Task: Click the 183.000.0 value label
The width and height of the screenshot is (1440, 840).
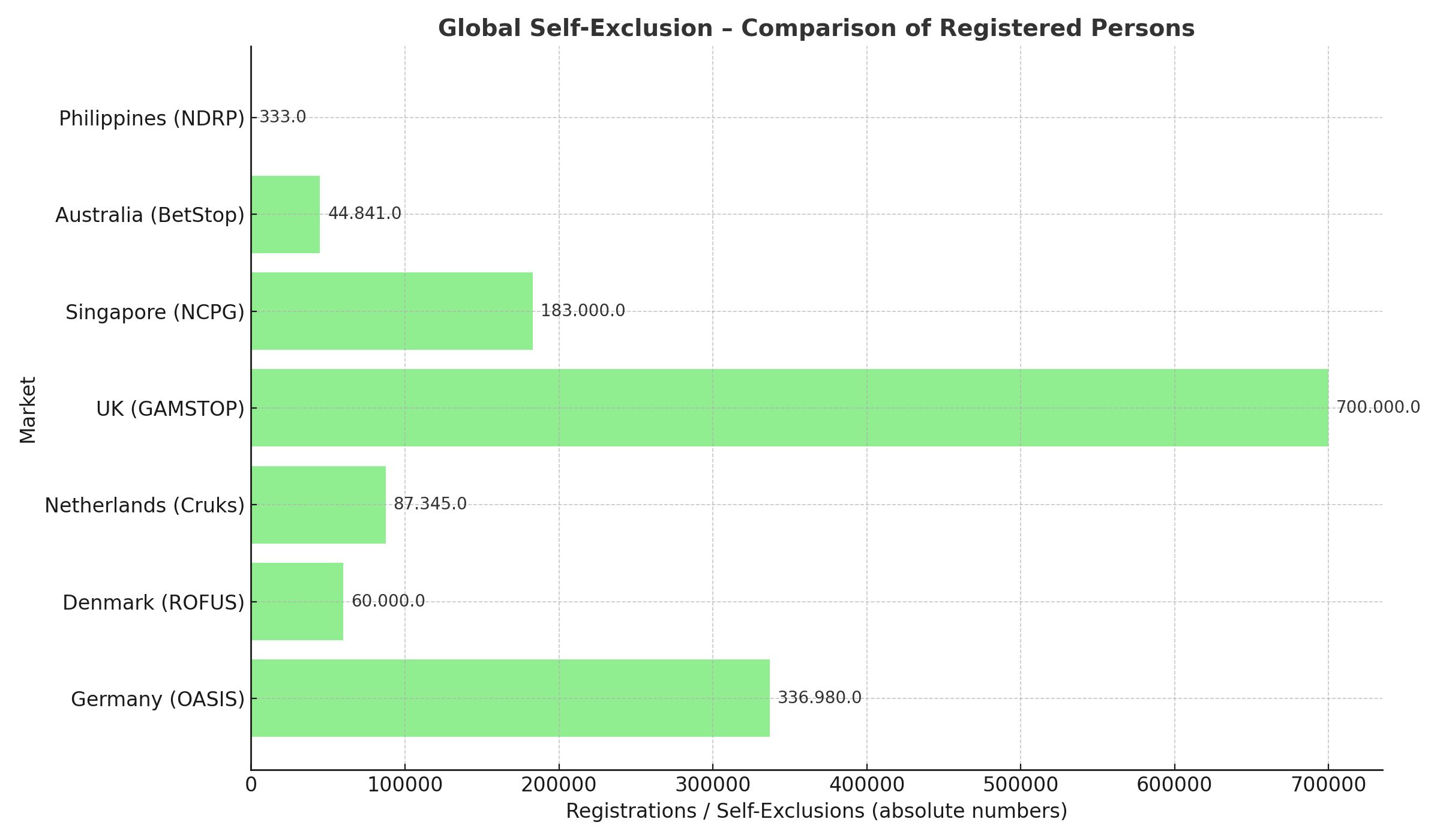Action: tap(583, 311)
